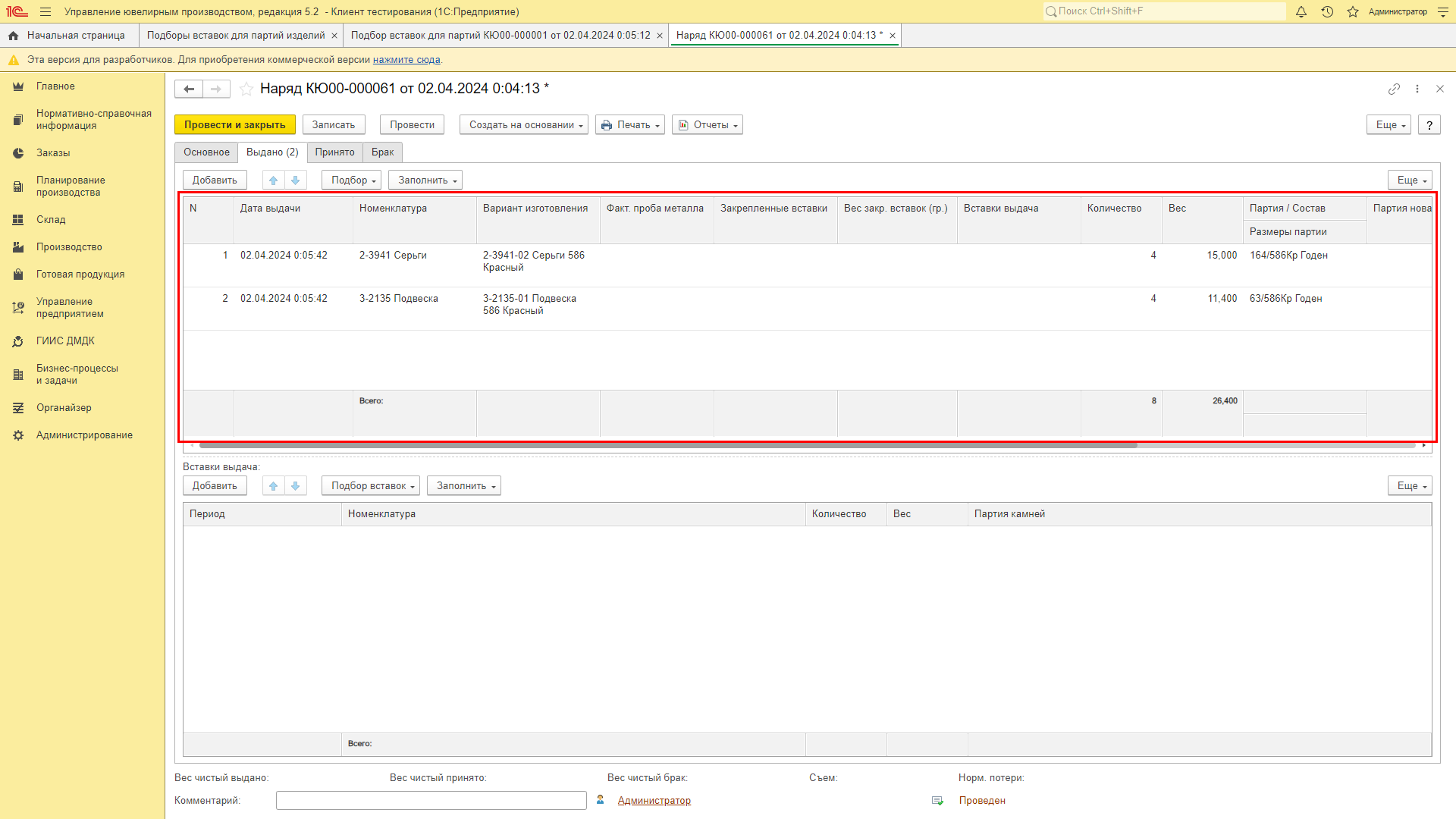Viewport: 1456px width, 819px height.
Task: Open the Заказы section in the sidebar
Action: [53, 153]
